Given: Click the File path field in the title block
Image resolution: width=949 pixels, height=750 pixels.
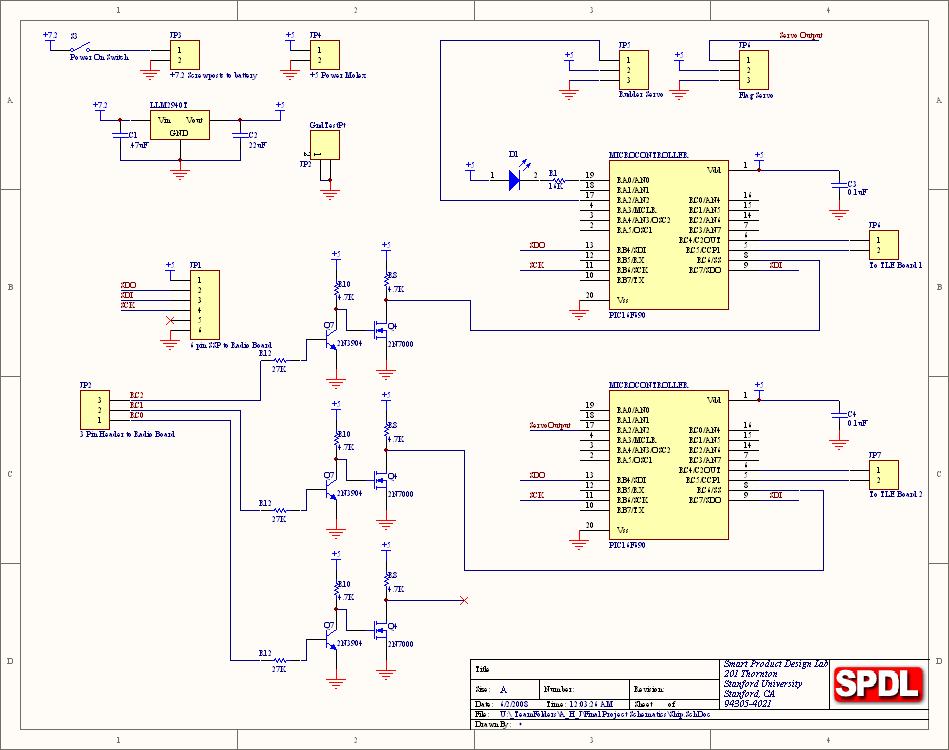Looking at the screenshot, I should coord(600,715).
